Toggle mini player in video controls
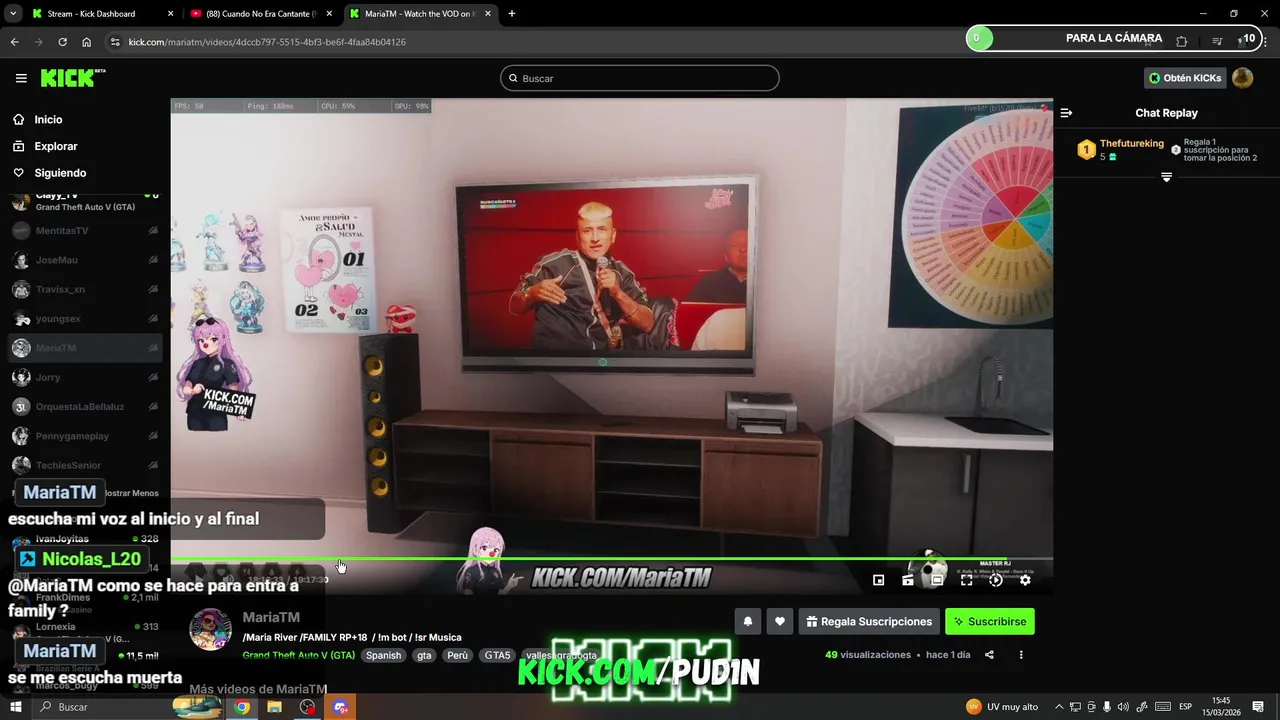 pyautogui.click(x=878, y=580)
